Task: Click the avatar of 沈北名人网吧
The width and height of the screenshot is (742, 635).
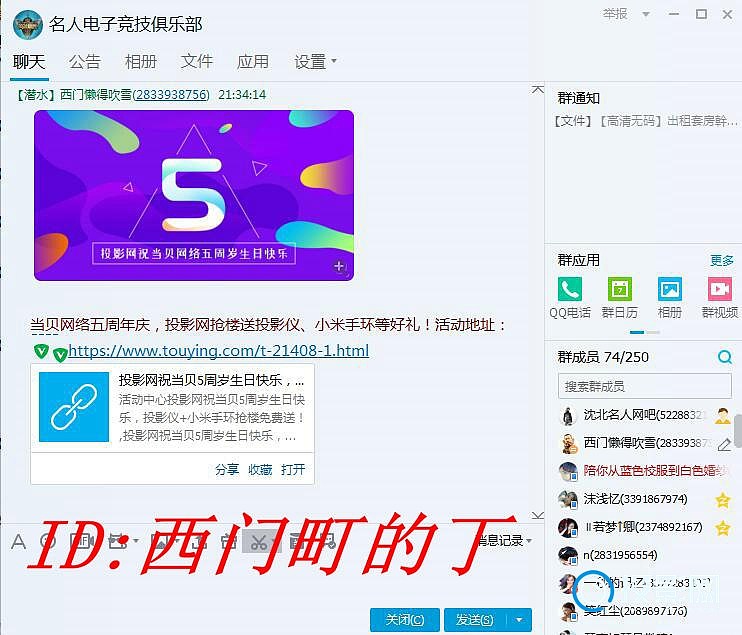Action: 568,415
